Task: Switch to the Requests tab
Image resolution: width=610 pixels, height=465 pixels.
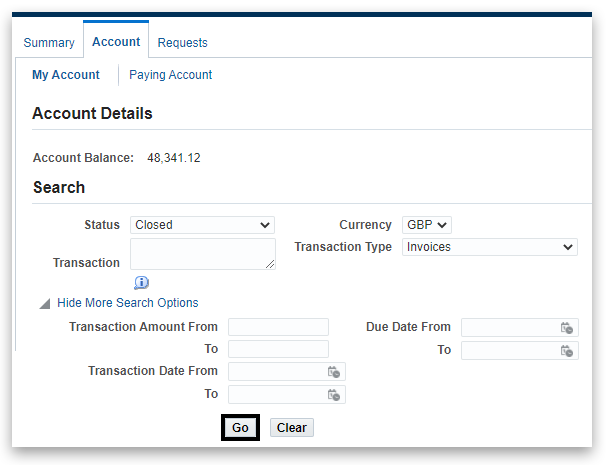Action: pyautogui.click(x=183, y=43)
